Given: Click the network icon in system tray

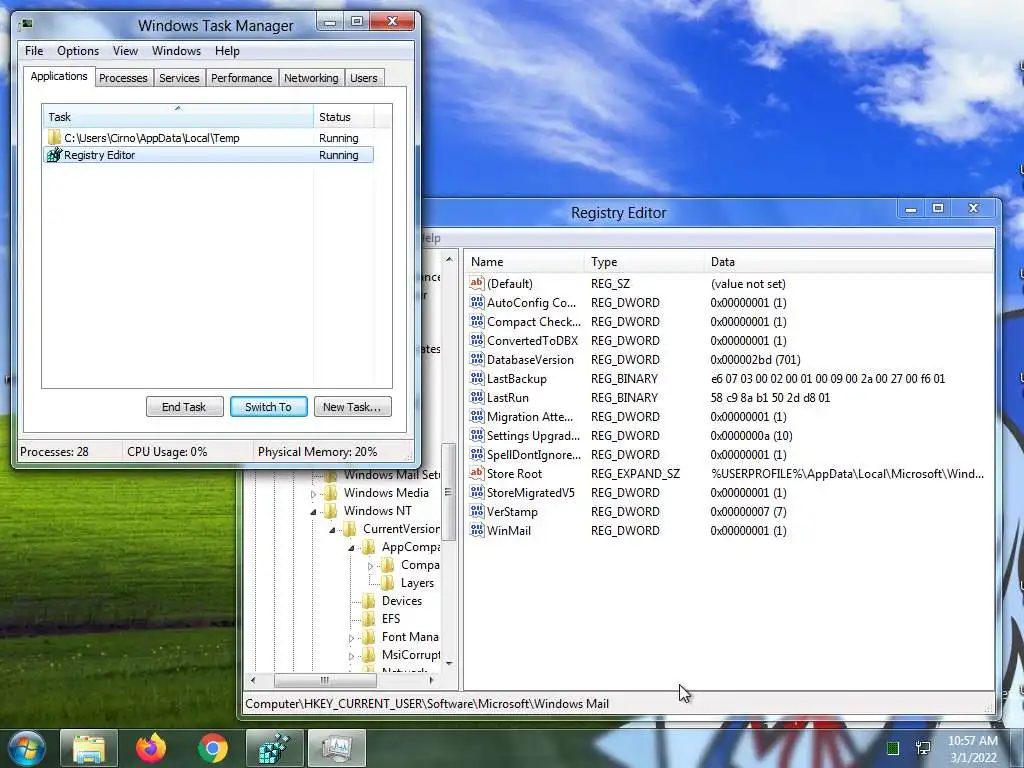Looking at the screenshot, I should 923,748.
